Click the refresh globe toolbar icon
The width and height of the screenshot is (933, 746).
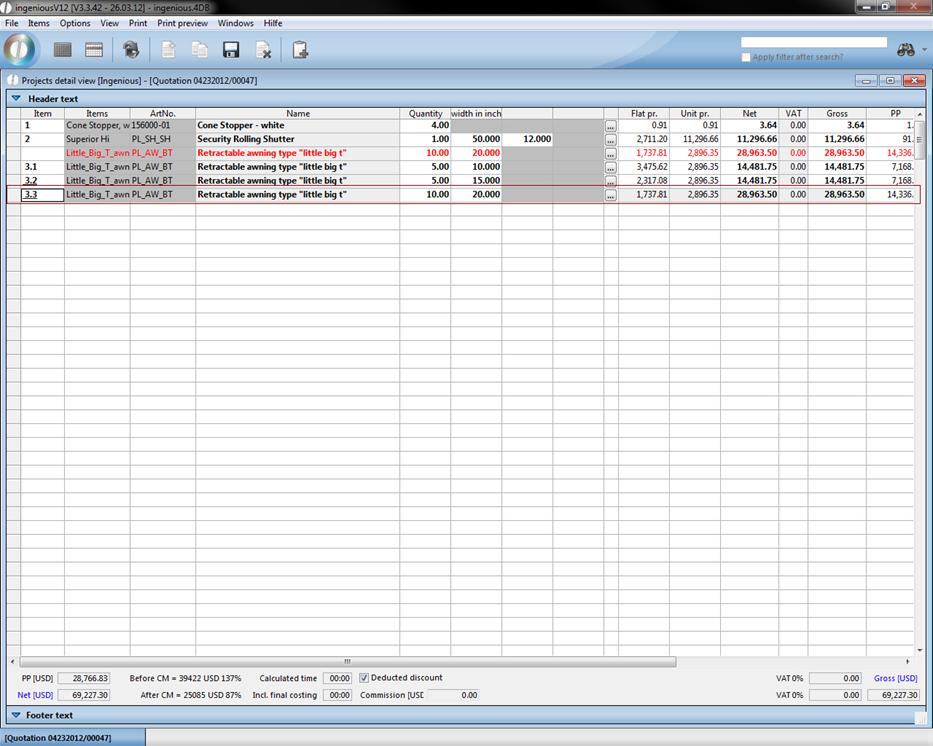131,50
